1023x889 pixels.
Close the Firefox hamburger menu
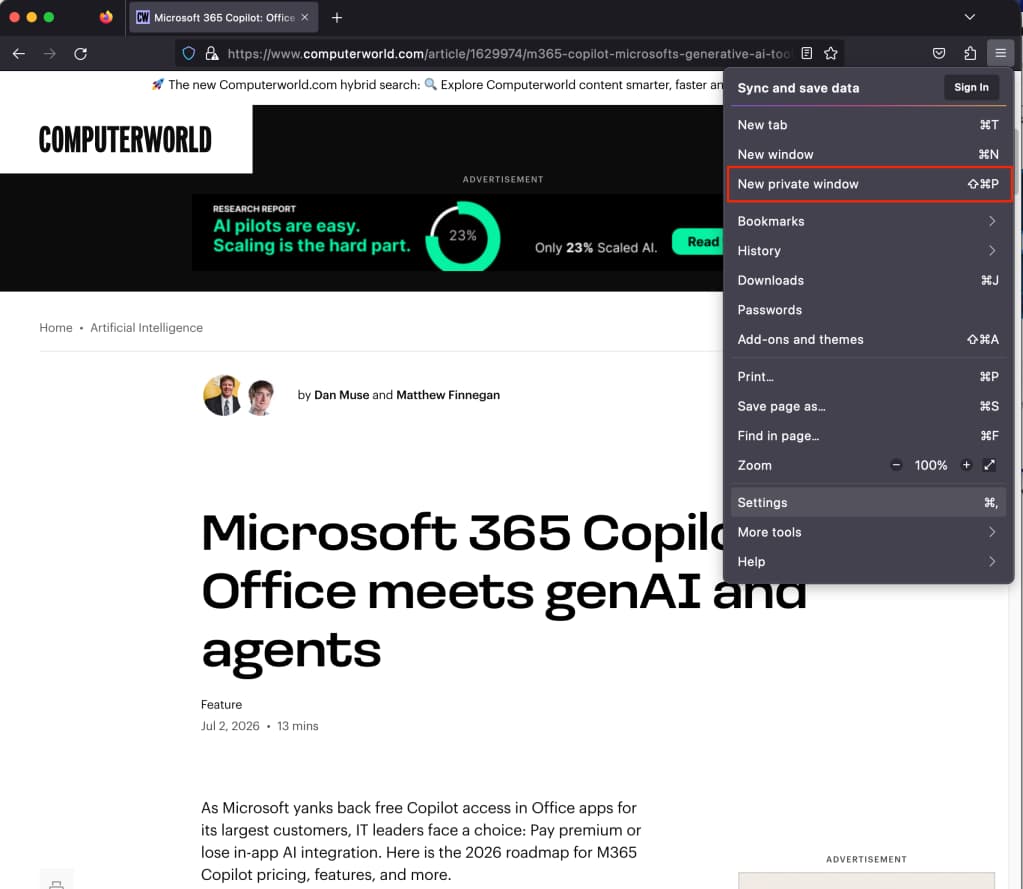pos(1001,53)
